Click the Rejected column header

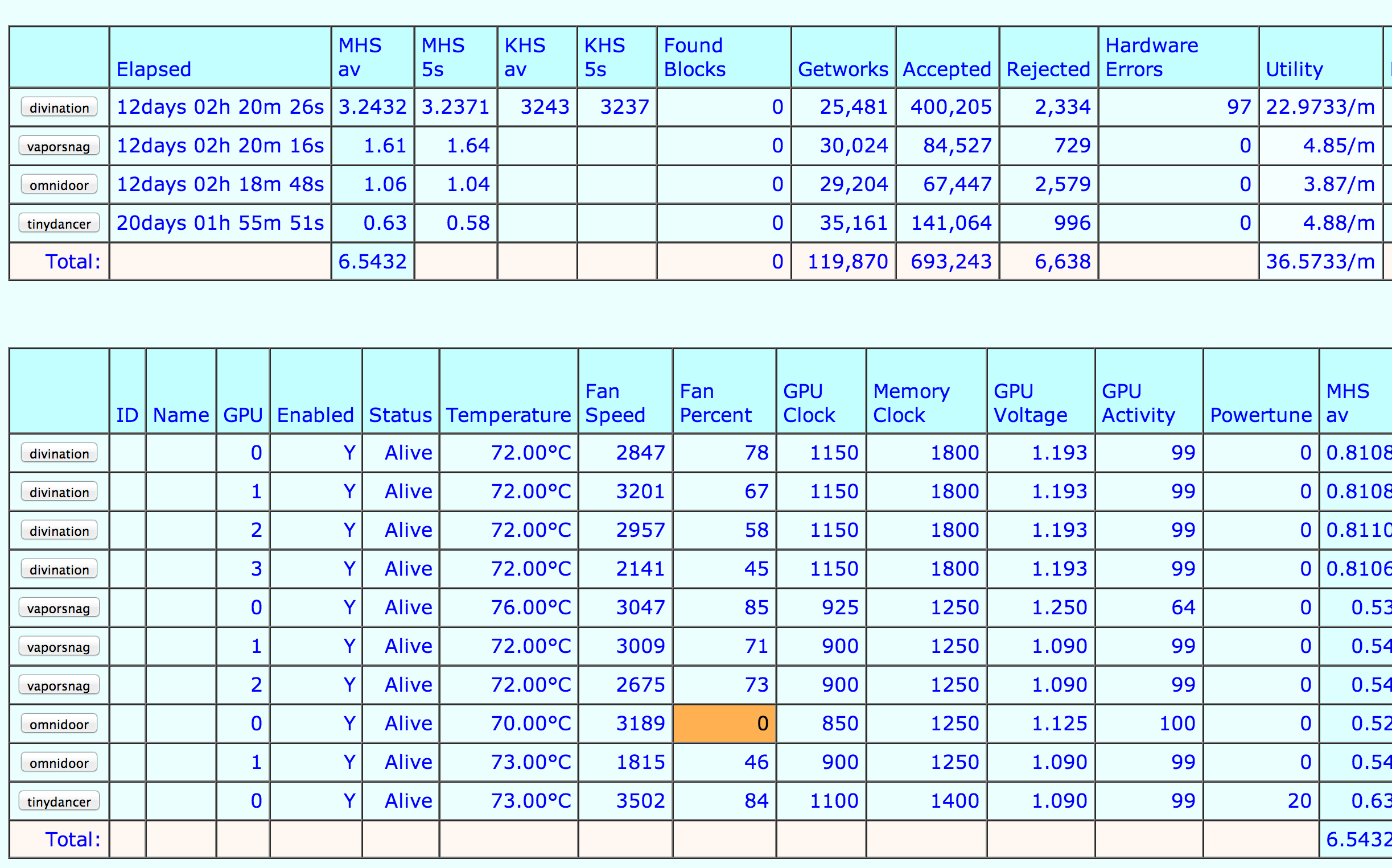tap(1048, 57)
